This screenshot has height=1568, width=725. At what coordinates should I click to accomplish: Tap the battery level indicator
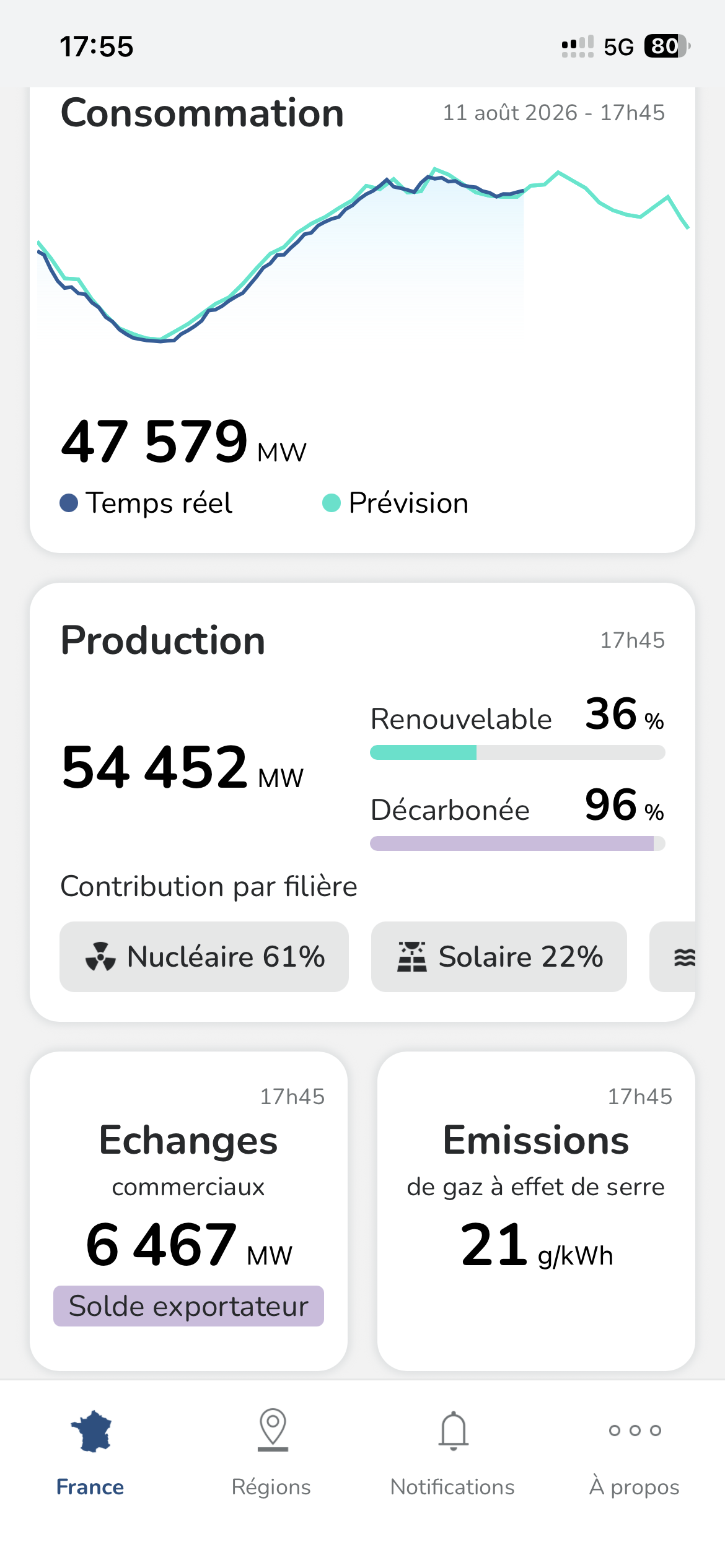(x=667, y=46)
